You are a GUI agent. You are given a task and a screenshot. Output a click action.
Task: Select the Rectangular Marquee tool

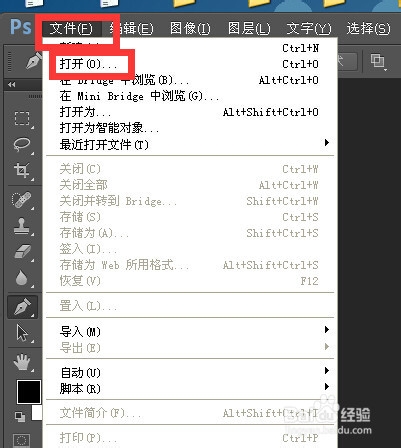click(22, 119)
